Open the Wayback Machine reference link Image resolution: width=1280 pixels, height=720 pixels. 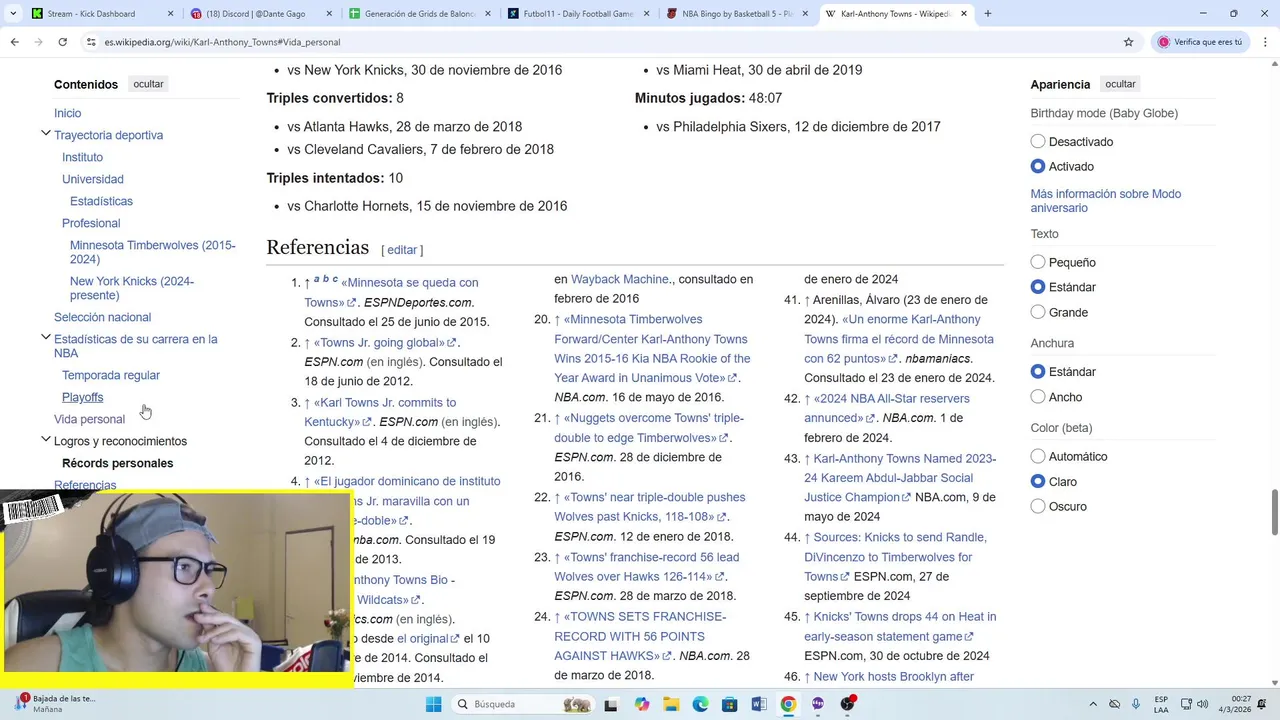click(x=620, y=279)
